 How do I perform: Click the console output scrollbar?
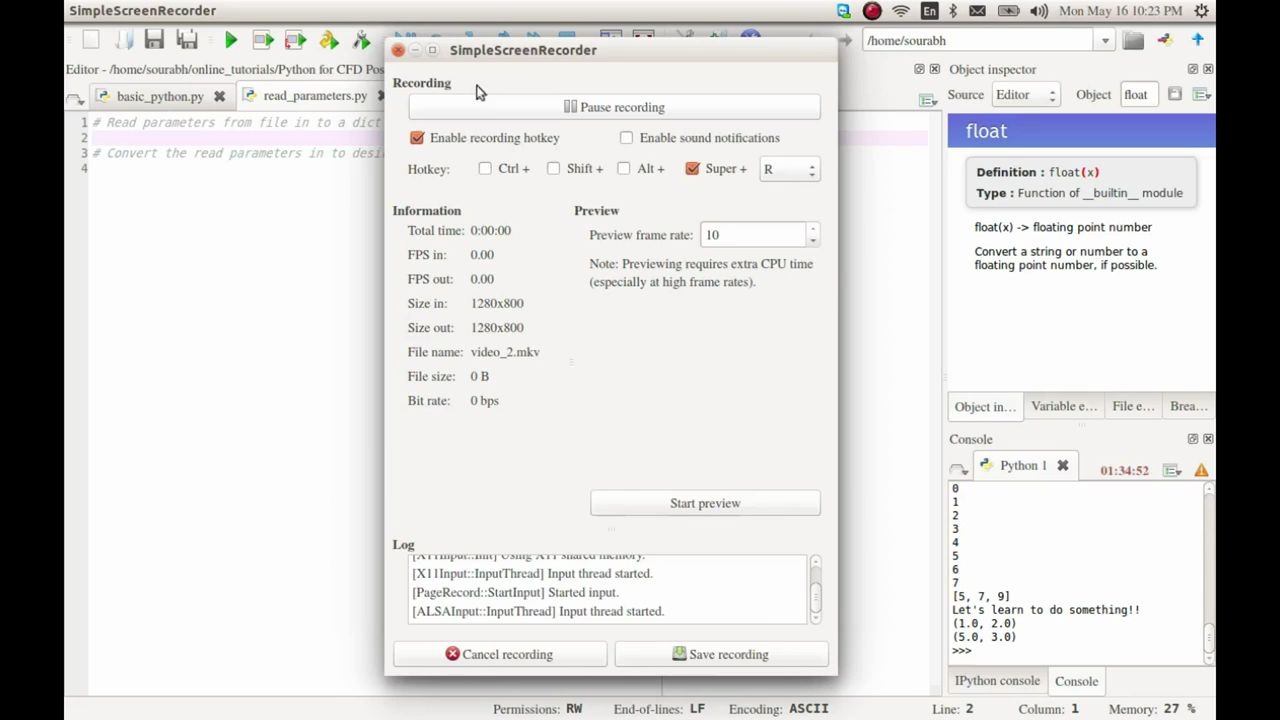point(1209,572)
